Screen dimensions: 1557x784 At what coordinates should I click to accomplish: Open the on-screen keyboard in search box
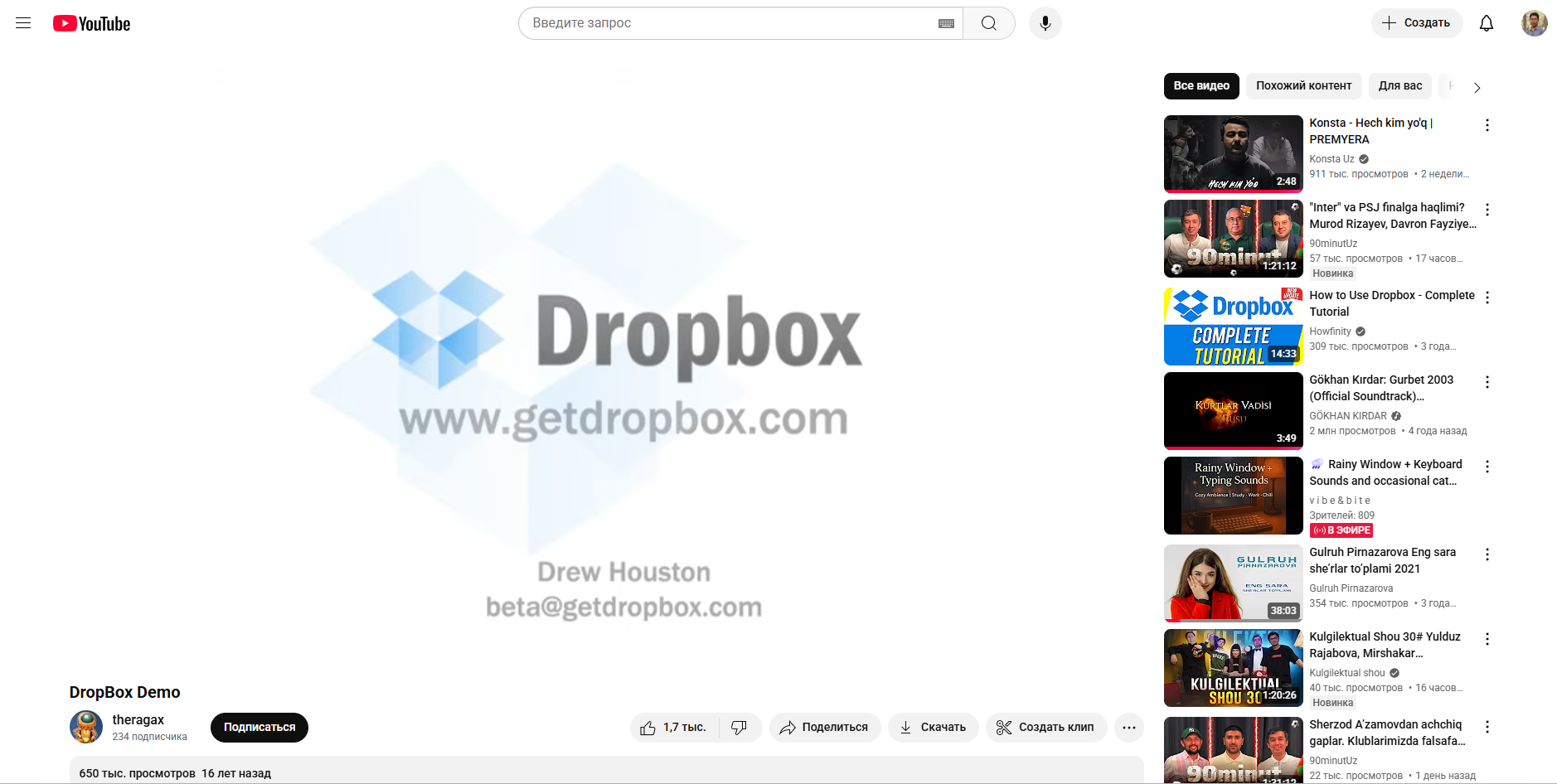tap(946, 23)
